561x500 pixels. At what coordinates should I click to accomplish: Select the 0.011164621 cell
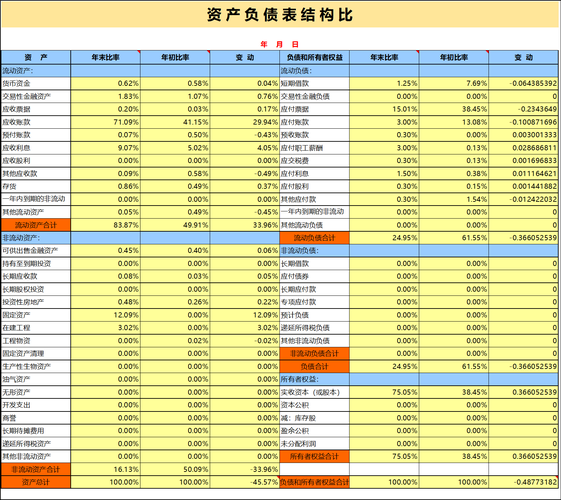523,173
